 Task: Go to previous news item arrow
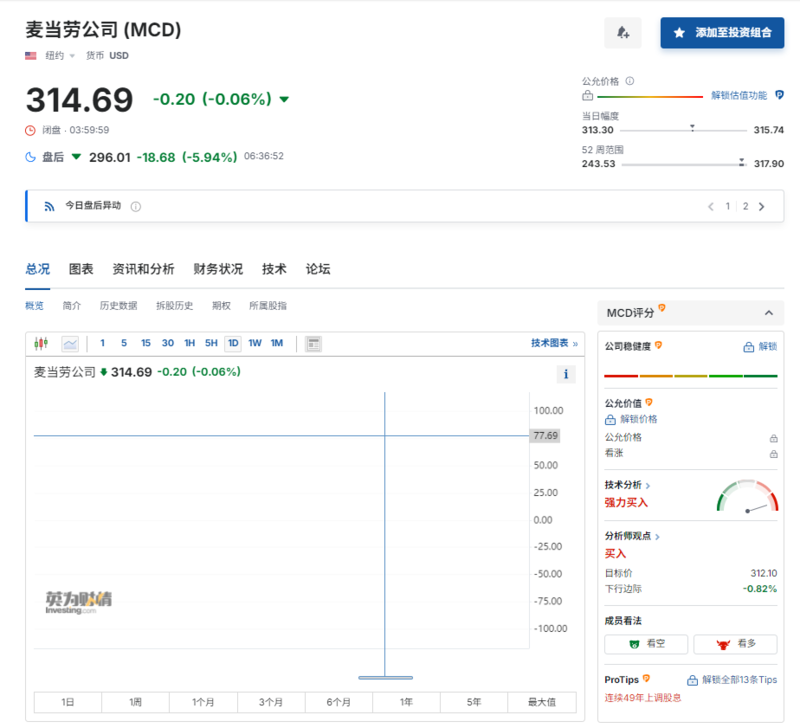pos(711,207)
